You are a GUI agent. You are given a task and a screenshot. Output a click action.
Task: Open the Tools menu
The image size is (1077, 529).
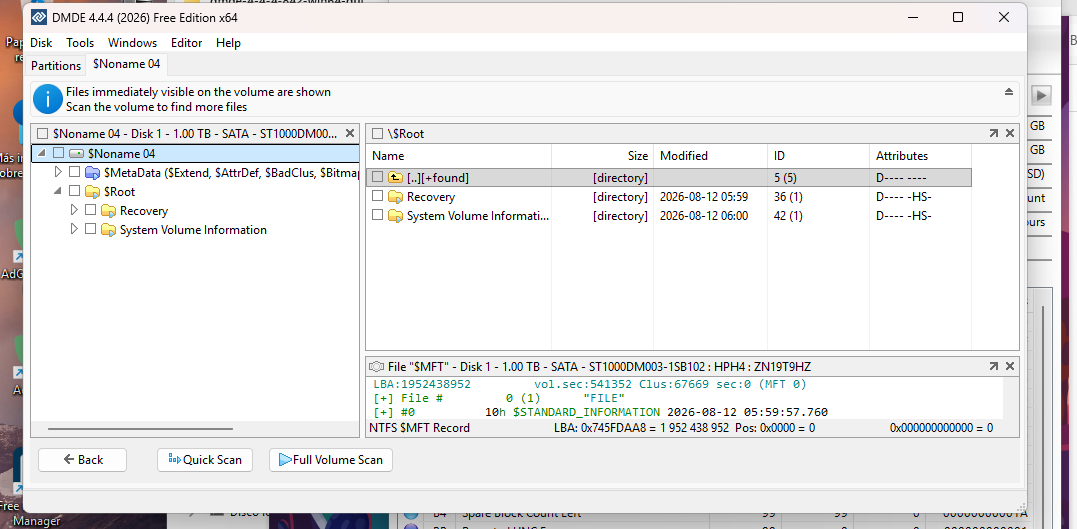click(x=80, y=43)
